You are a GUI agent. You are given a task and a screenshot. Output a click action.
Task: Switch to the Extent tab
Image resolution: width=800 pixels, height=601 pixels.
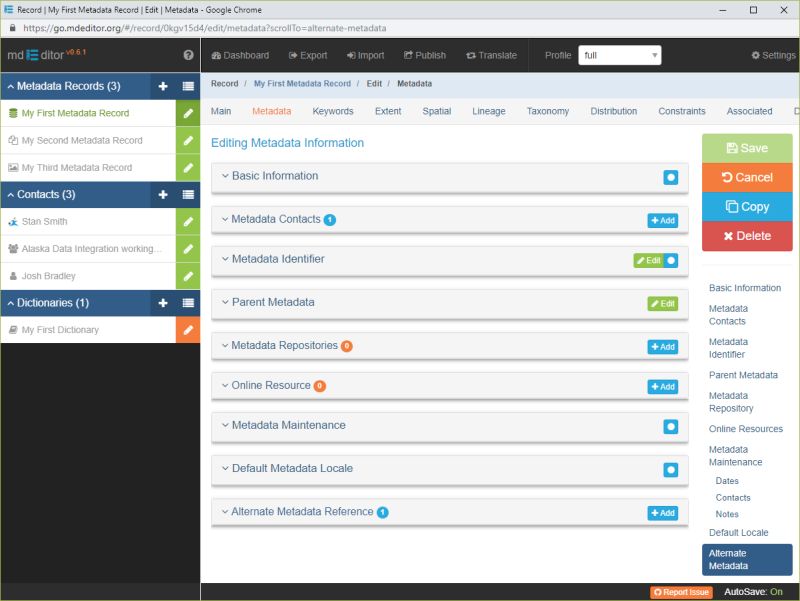point(388,111)
